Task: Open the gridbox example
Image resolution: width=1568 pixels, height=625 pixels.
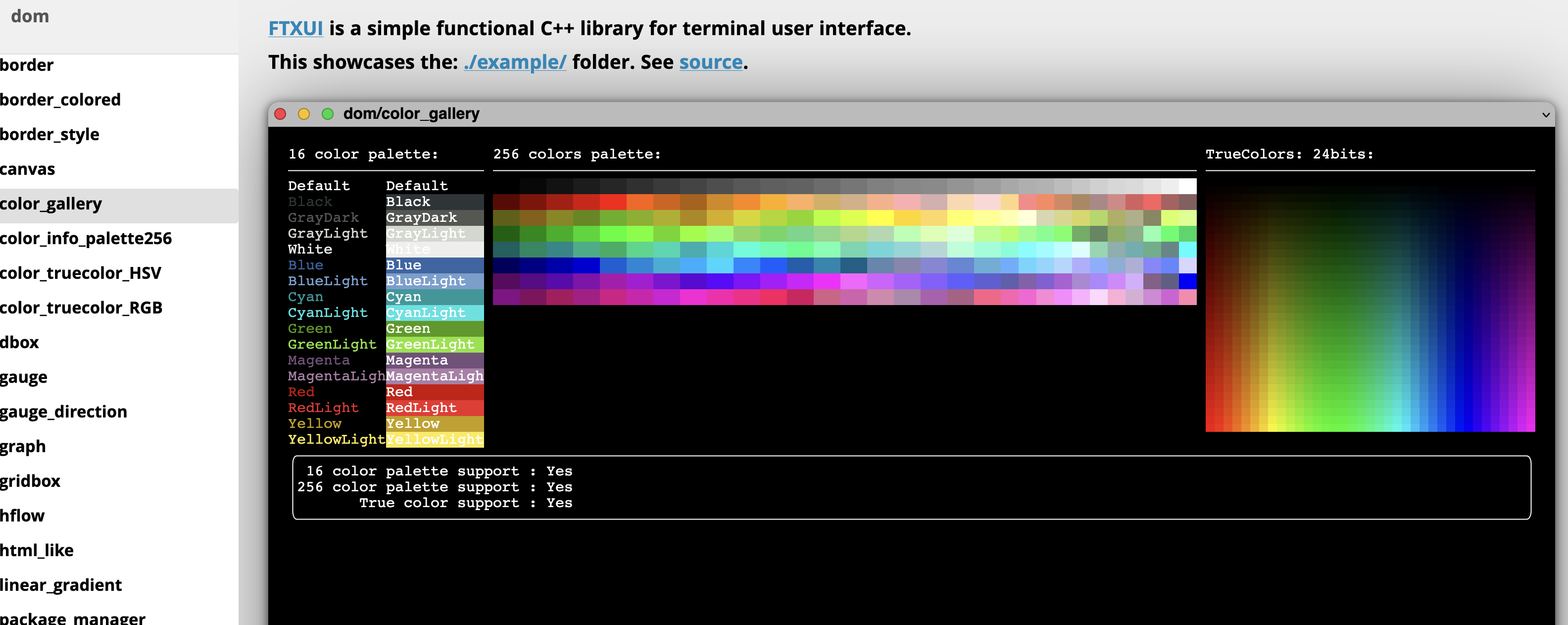Action: pyautogui.click(x=119, y=481)
